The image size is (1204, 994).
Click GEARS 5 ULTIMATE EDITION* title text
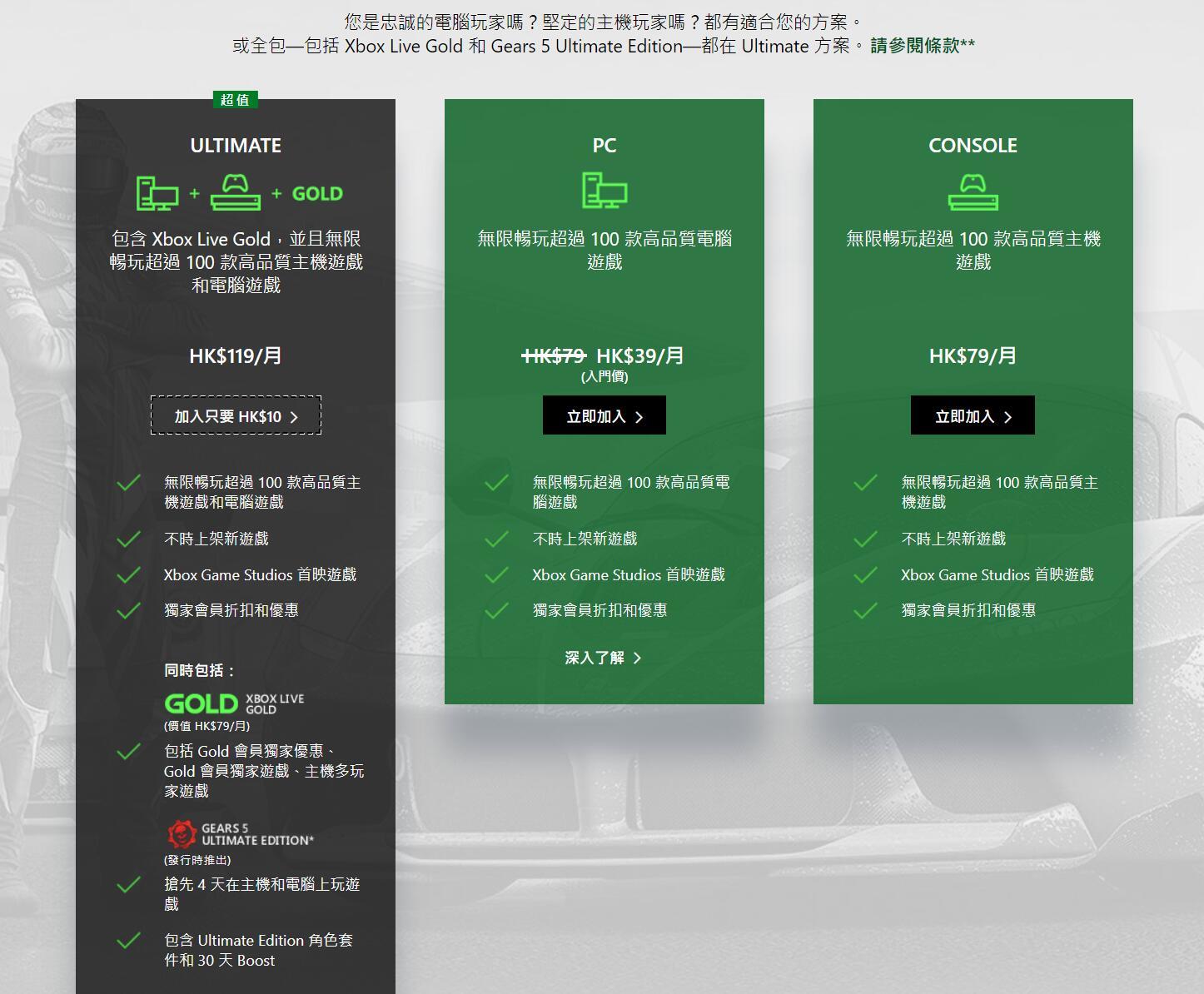click(257, 834)
